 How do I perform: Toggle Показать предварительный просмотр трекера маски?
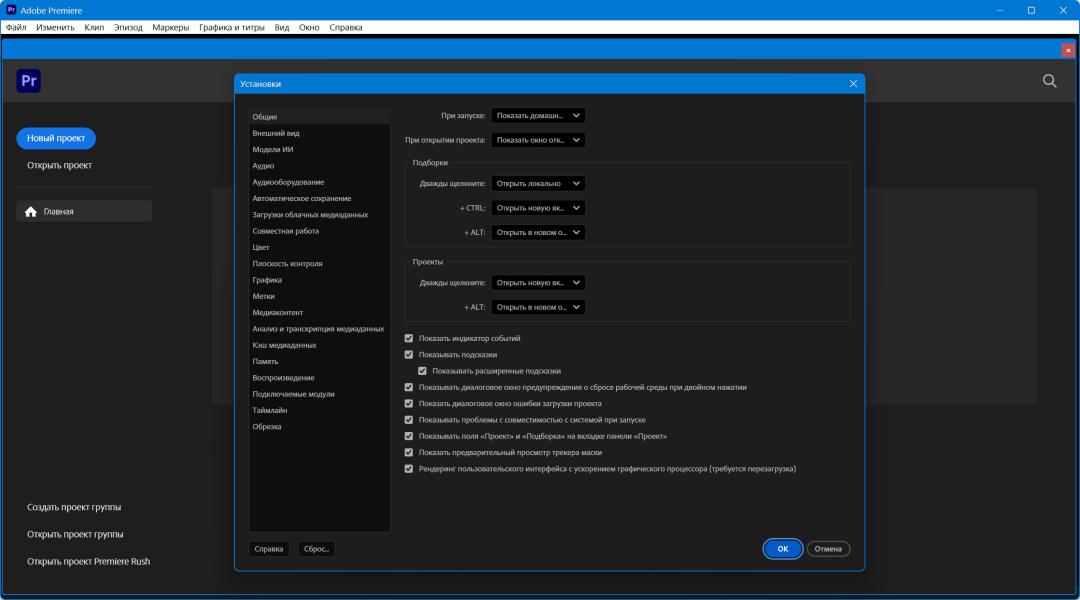click(408, 453)
